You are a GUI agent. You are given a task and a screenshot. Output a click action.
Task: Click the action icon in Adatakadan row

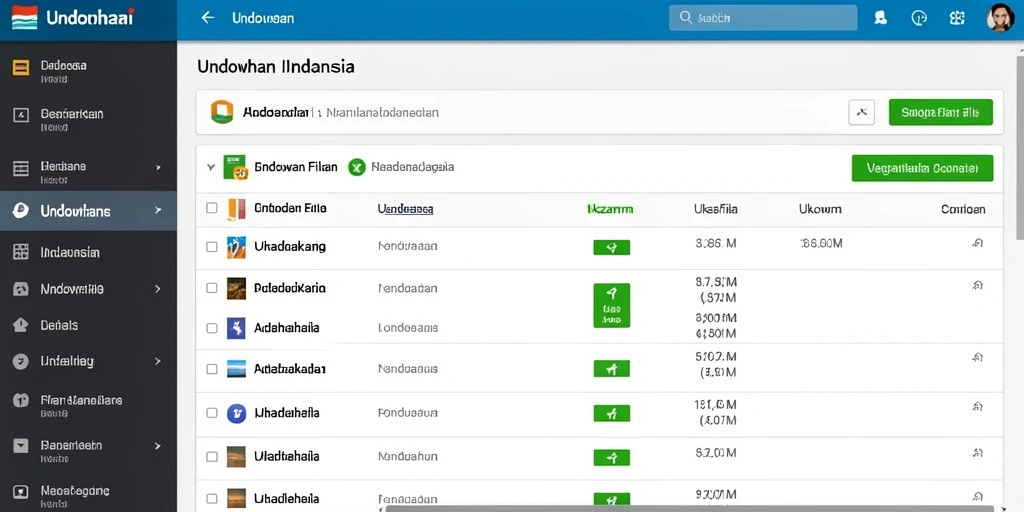pyautogui.click(x=978, y=357)
